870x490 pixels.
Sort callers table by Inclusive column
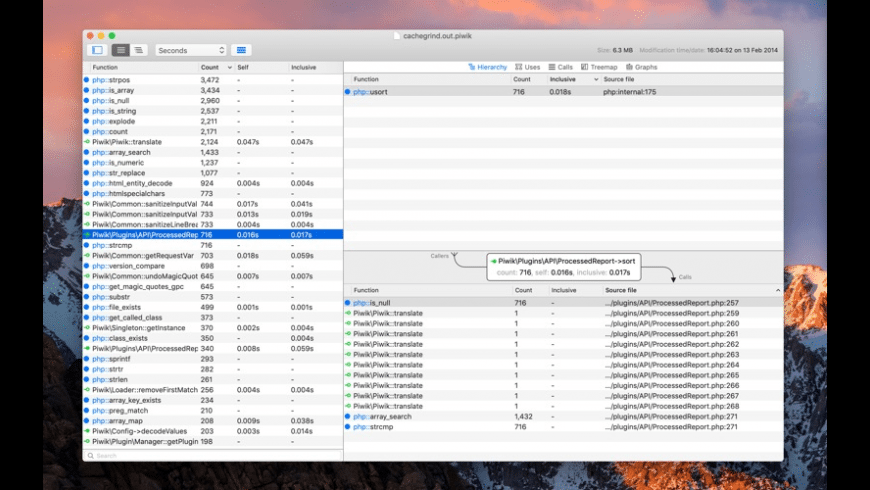(x=573, y=79)
